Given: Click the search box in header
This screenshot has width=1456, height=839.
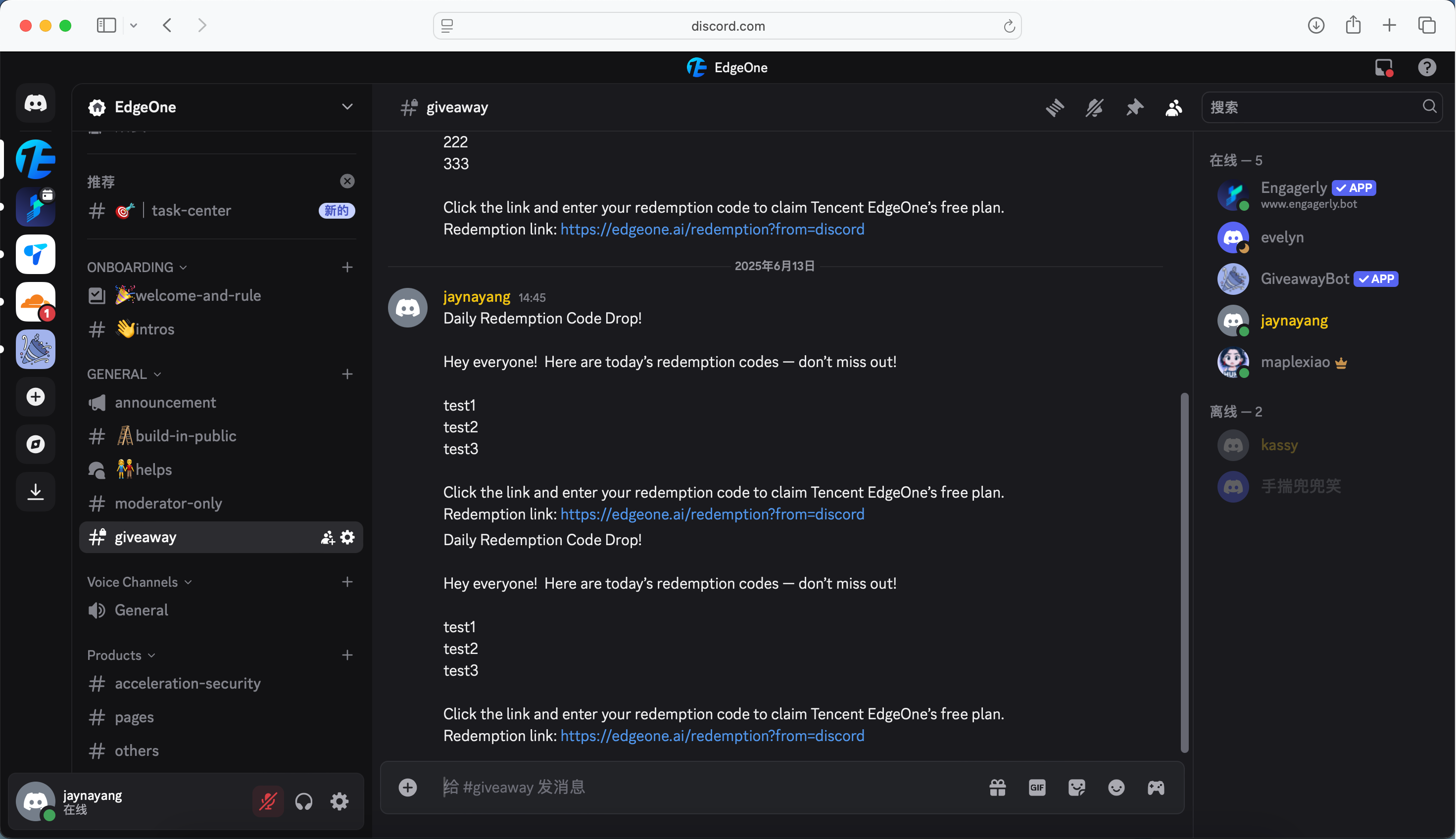Looking at the screenshot, I should pyautogui.click(x=1322, y=107).
